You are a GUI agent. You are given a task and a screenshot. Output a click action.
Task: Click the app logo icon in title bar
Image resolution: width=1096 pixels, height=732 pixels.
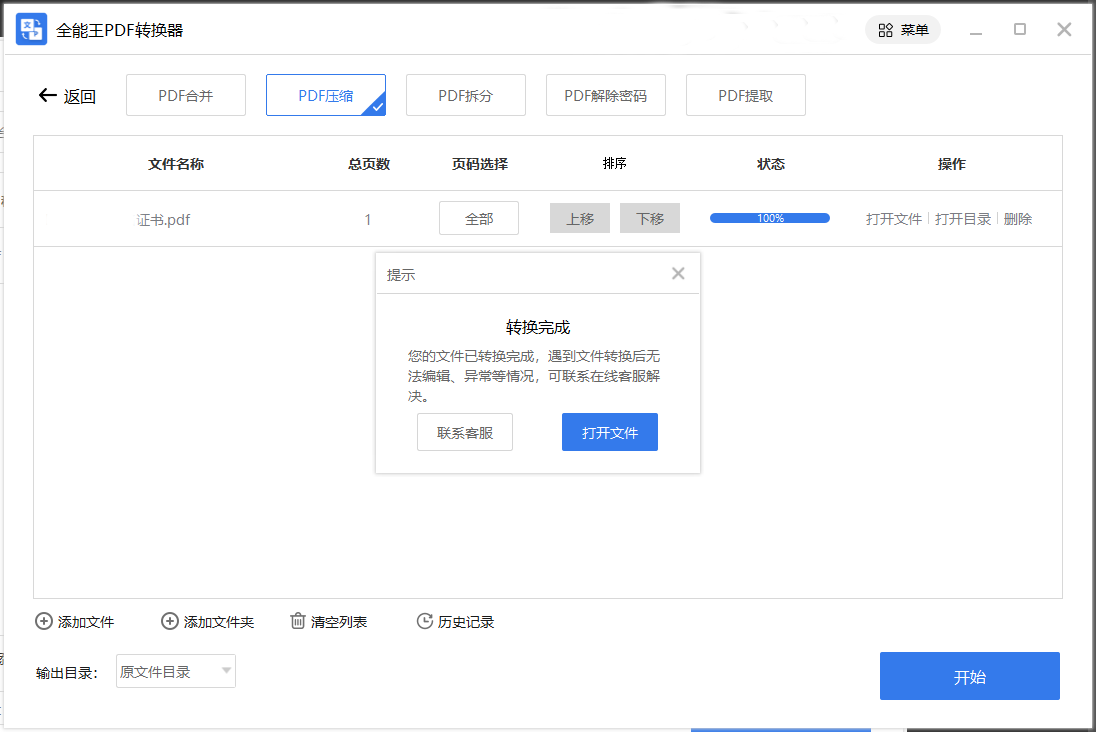coord(31,29)
